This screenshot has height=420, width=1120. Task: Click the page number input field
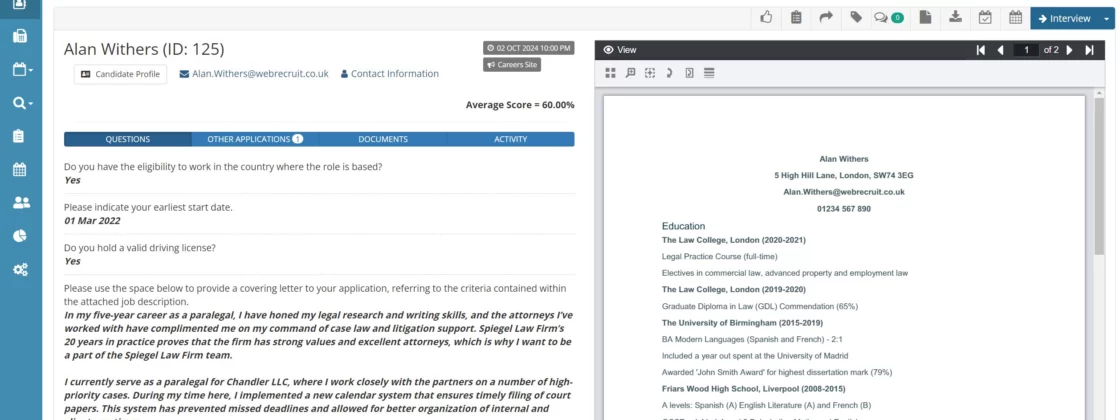tap(1024, 50)
